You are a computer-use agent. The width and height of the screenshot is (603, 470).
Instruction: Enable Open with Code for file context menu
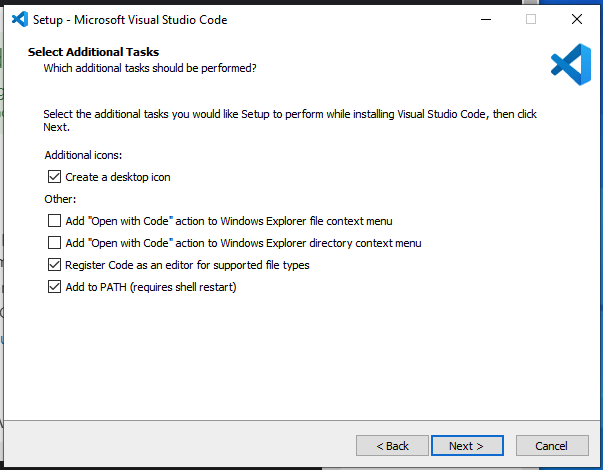[54, 221]
